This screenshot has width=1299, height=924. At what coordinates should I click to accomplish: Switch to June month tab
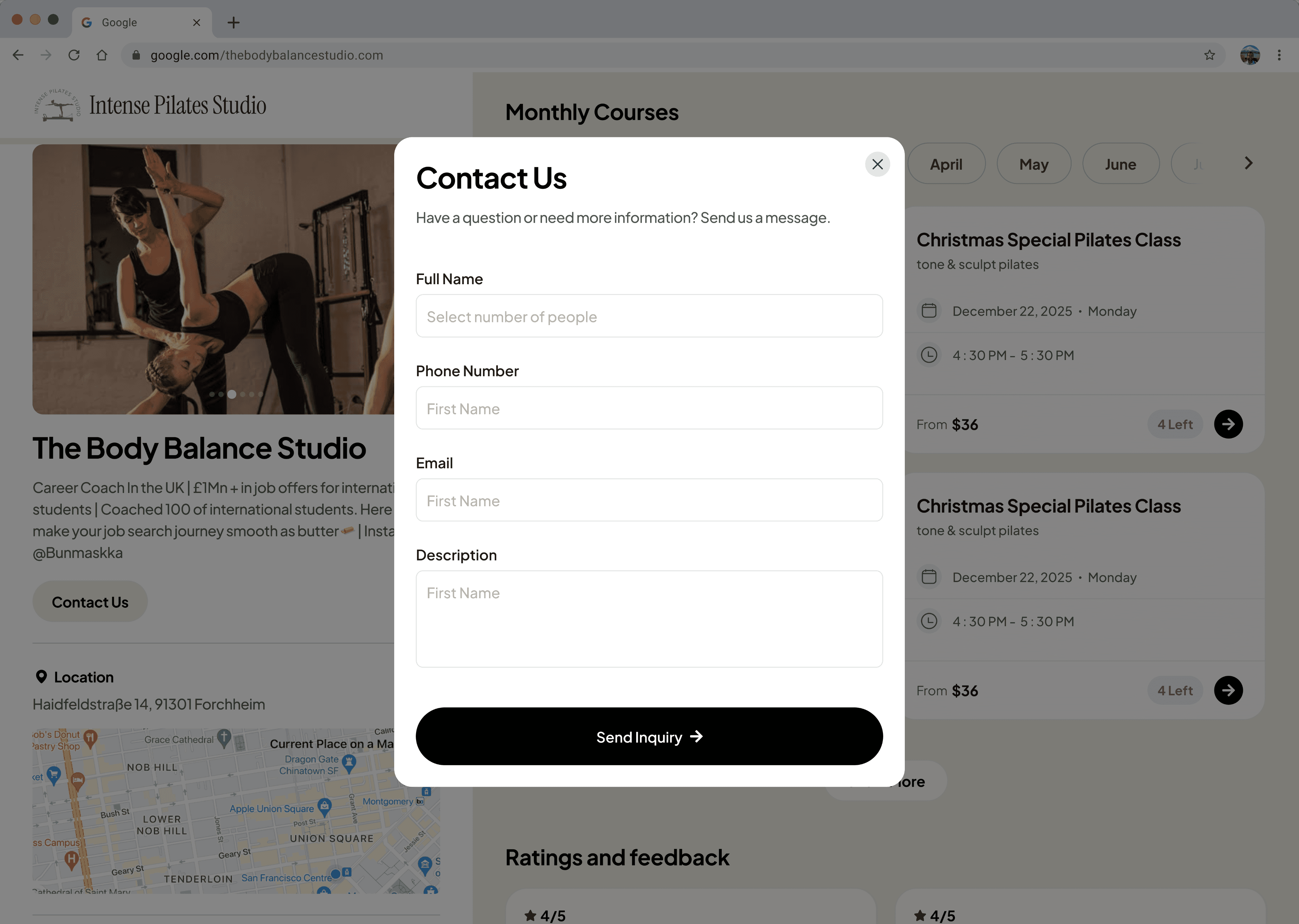pos(1120,164)
